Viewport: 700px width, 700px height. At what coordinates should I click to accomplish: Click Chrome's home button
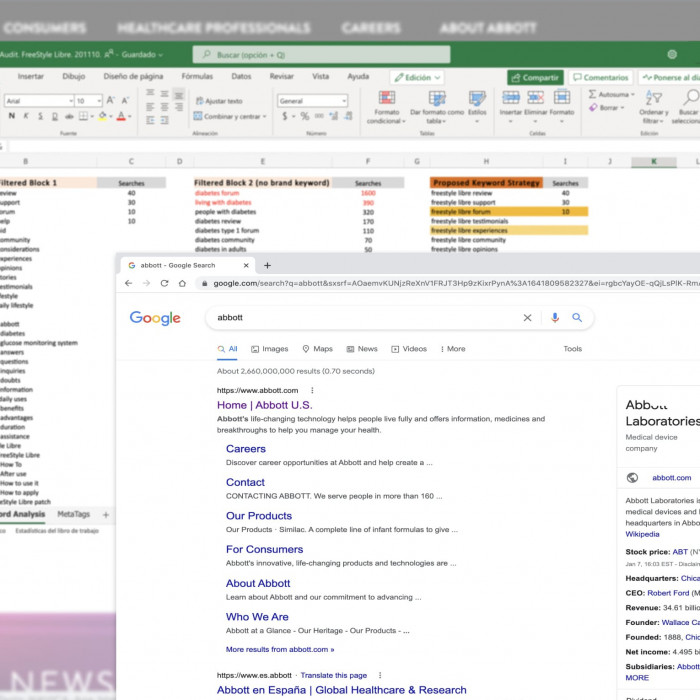[x=181, y=283]
